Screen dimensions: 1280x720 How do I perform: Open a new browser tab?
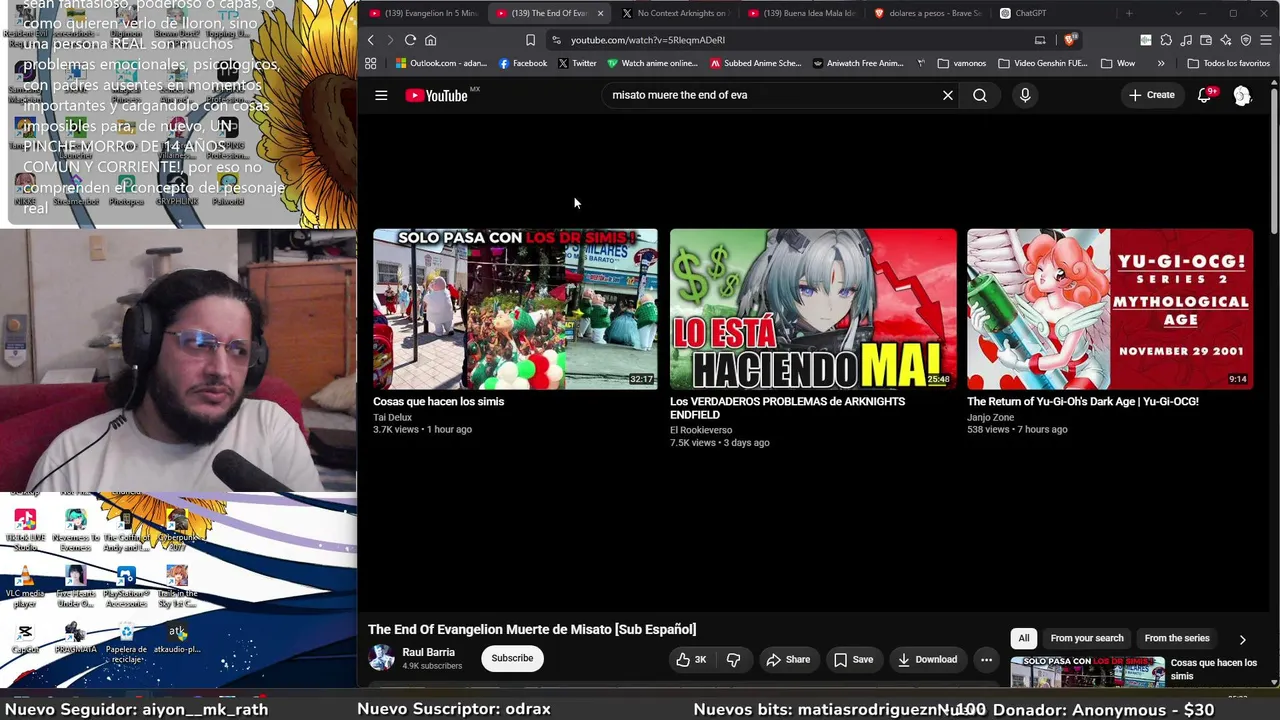coord(1129,13)
